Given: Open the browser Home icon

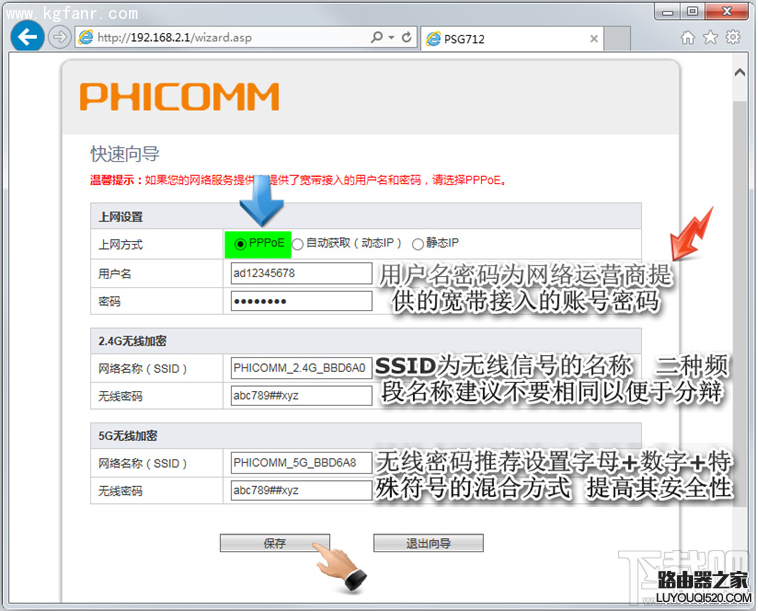Looking at the screenshot, I should click(x=687, y=37).
